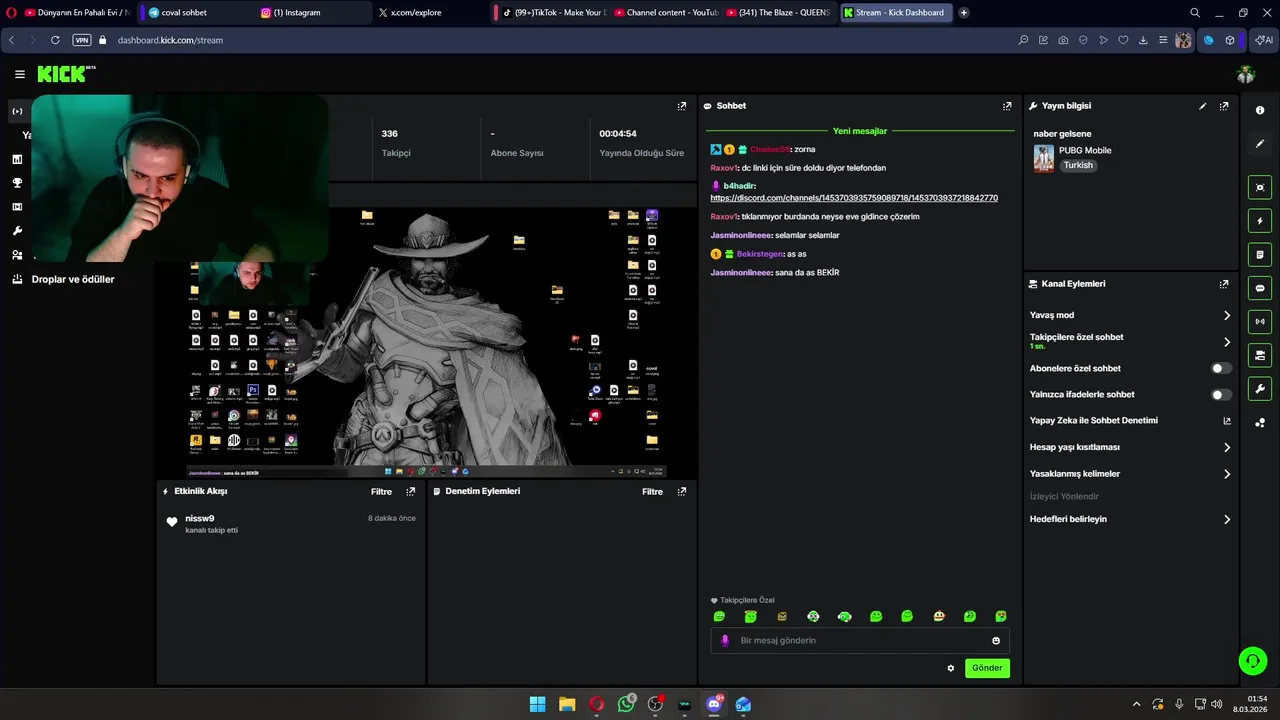Viewport: 1280px width, 720px height.
Task: Switch to the Instagram browser tab
Action: (x=311, y=13)
